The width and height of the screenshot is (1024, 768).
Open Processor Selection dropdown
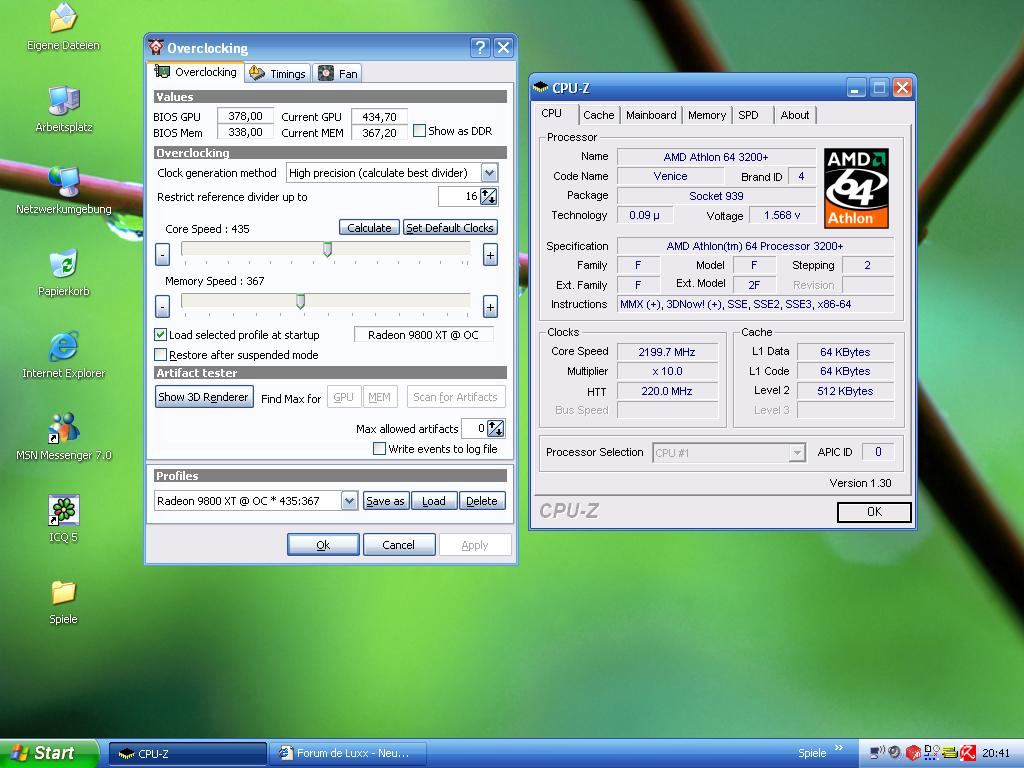pos(797,452)
